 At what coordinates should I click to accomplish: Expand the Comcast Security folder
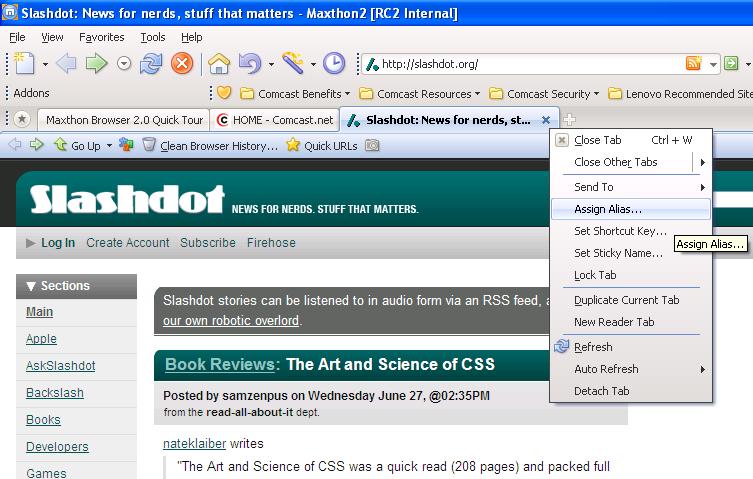click(x=544, y=94)
